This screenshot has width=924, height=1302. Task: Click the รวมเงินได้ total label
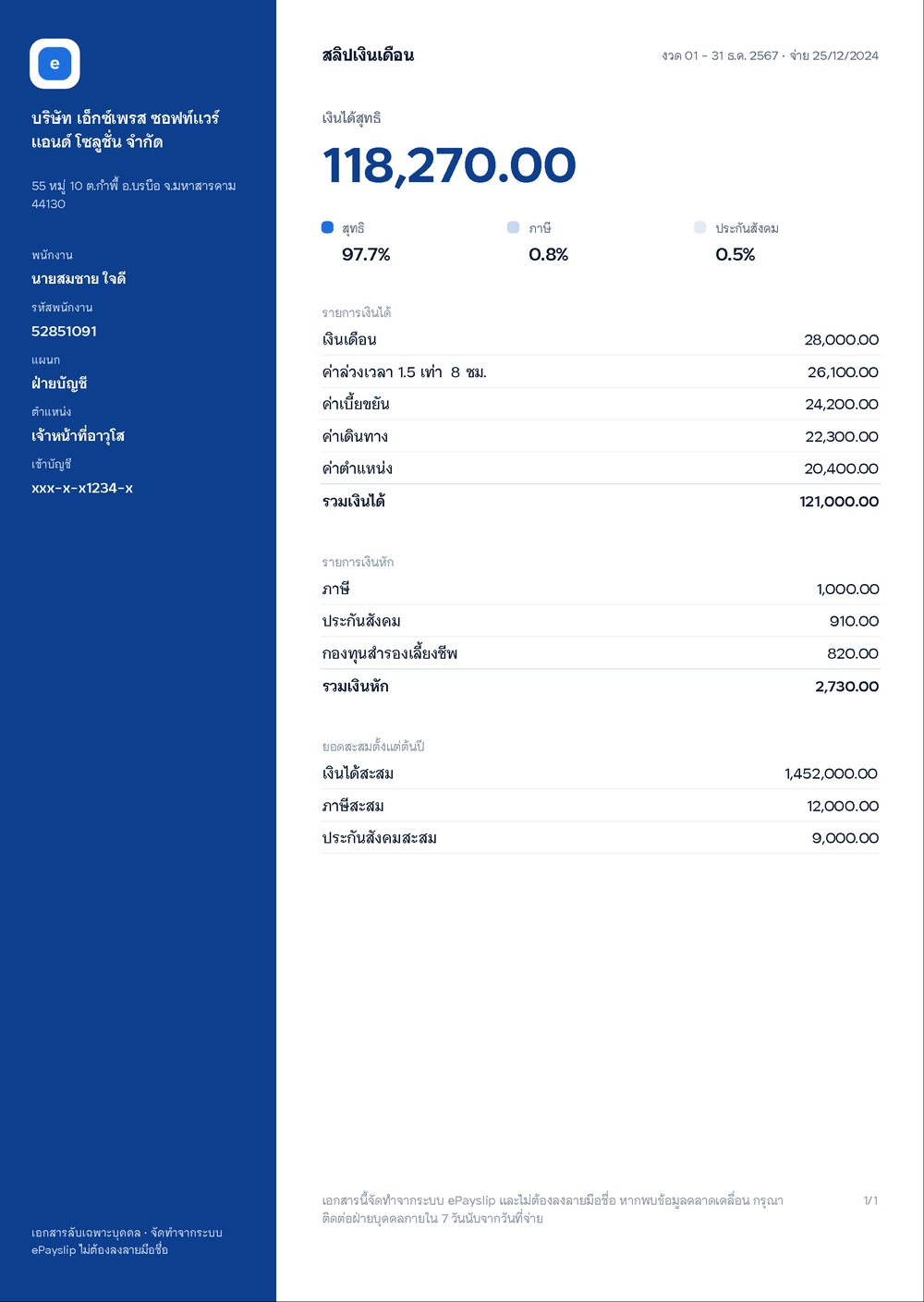point(354,502)
